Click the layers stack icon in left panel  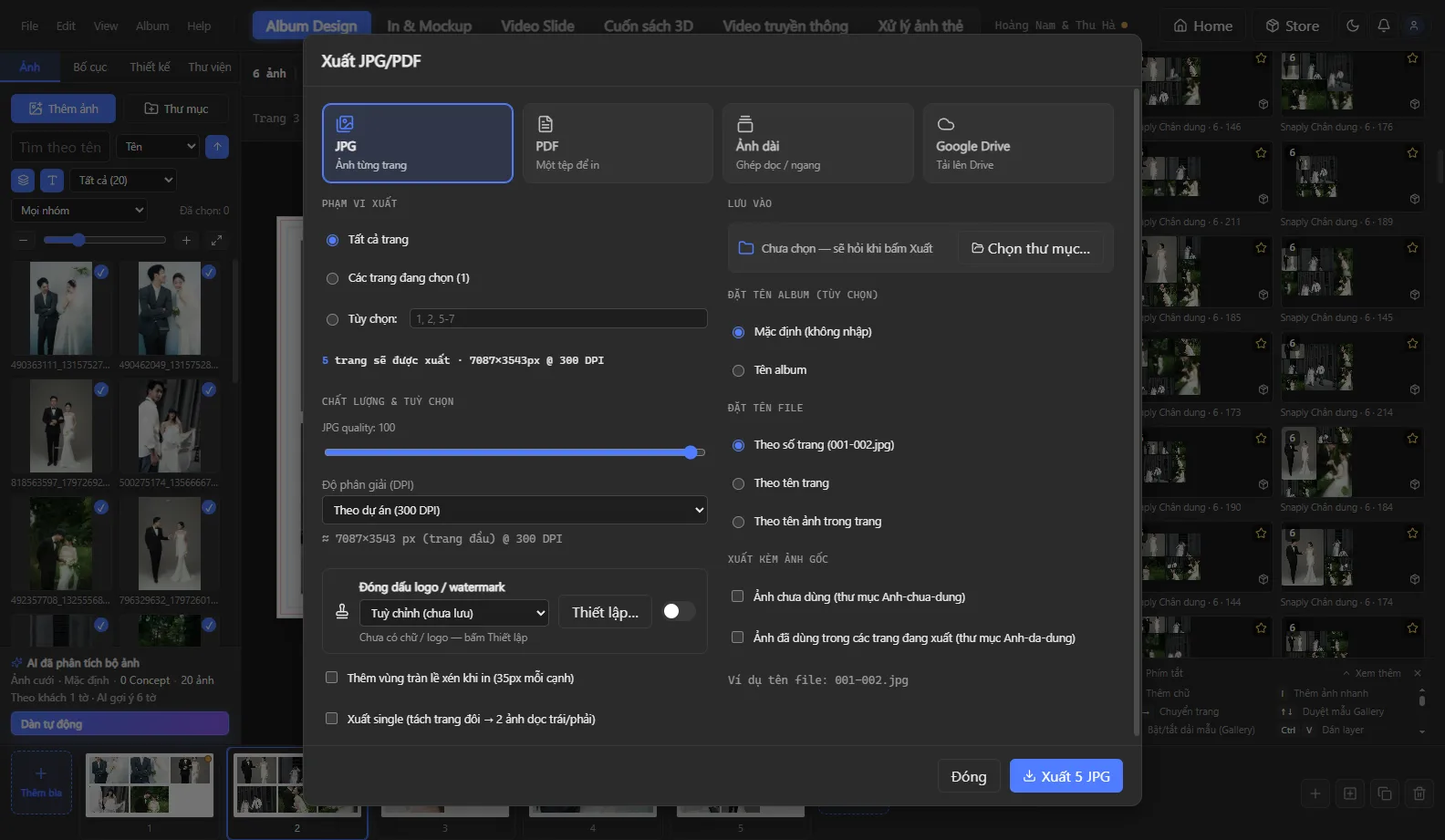click(24, 181)
